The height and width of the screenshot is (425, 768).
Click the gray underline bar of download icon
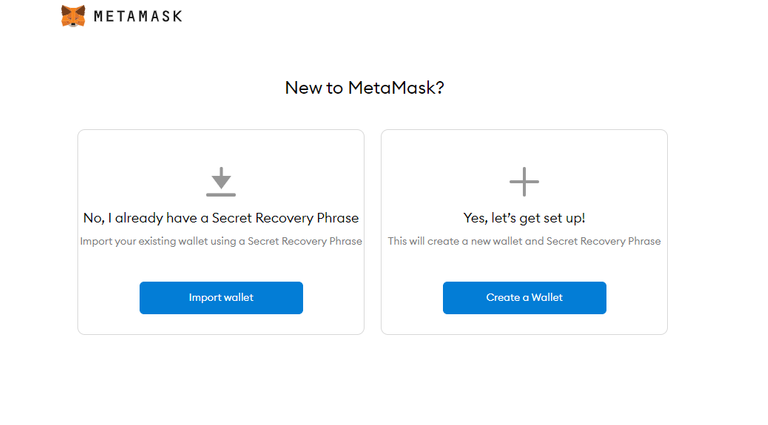(221, 195)
